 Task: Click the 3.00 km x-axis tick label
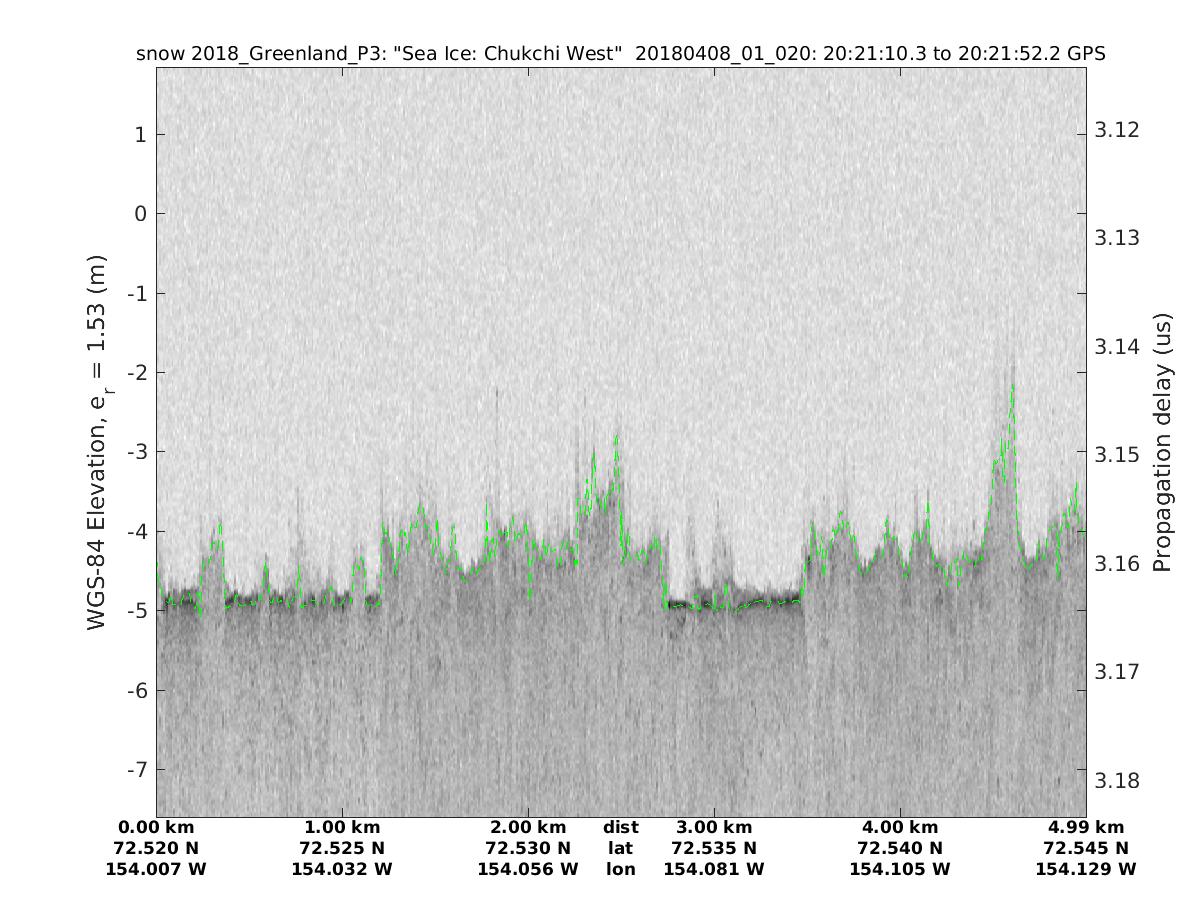(714, 827)
